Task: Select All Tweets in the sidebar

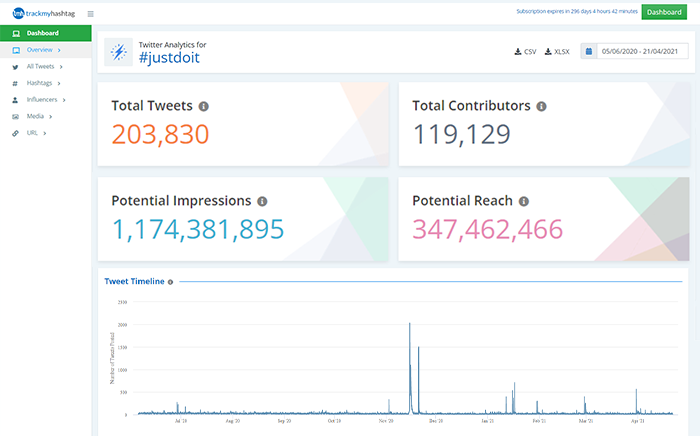Action: pos(40,66)
